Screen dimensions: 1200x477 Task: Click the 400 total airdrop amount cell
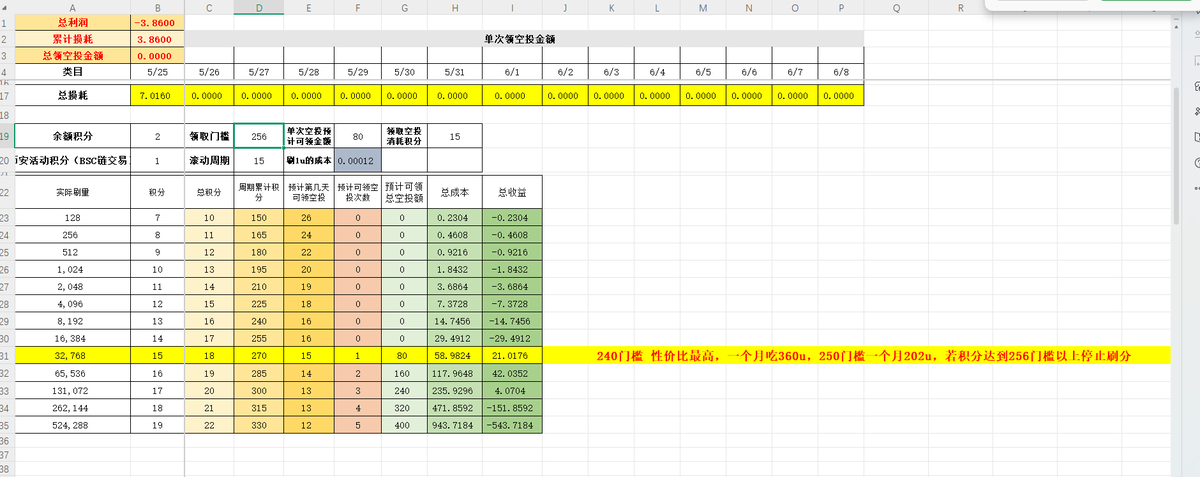point(404,425)
